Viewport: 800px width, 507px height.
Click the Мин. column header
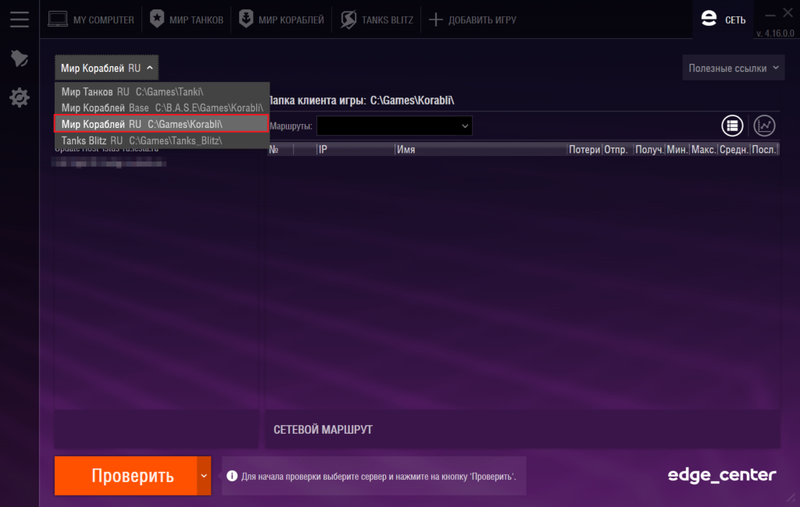pyautogui.click(x=677, y=149)
